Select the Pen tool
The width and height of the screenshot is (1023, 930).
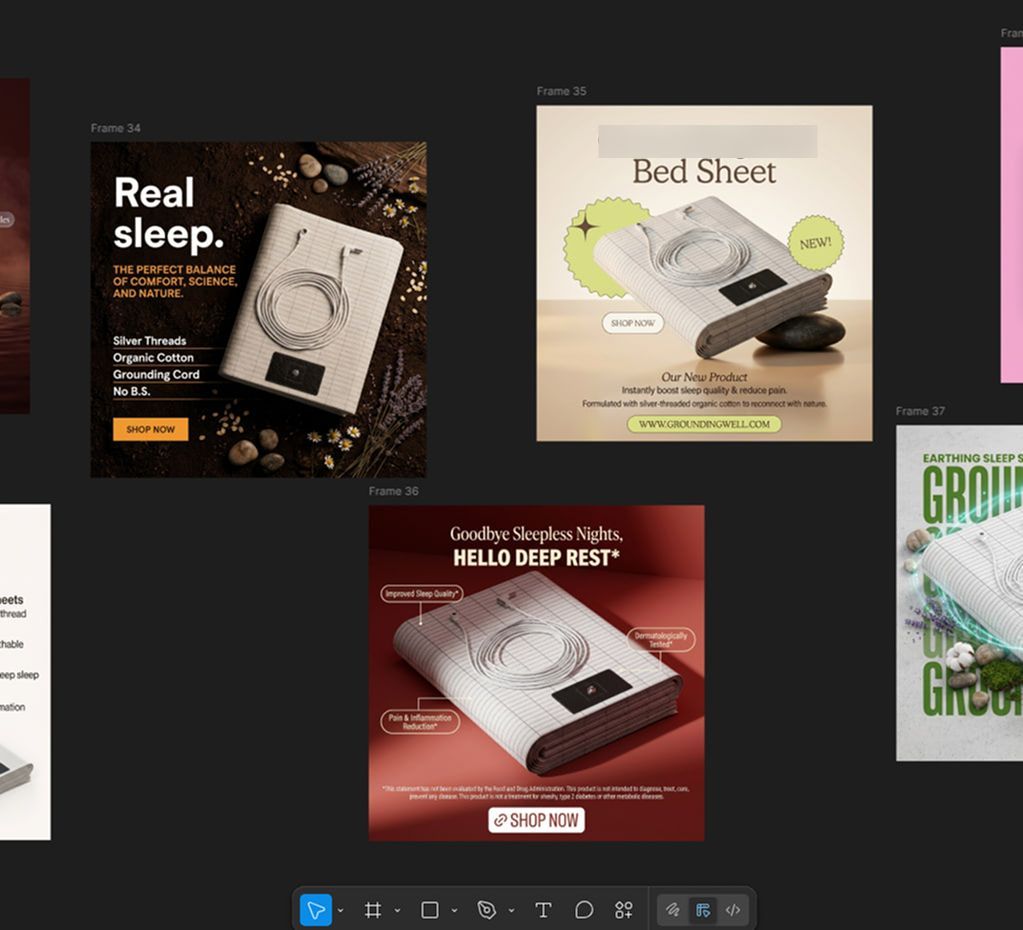click(487, 910)
